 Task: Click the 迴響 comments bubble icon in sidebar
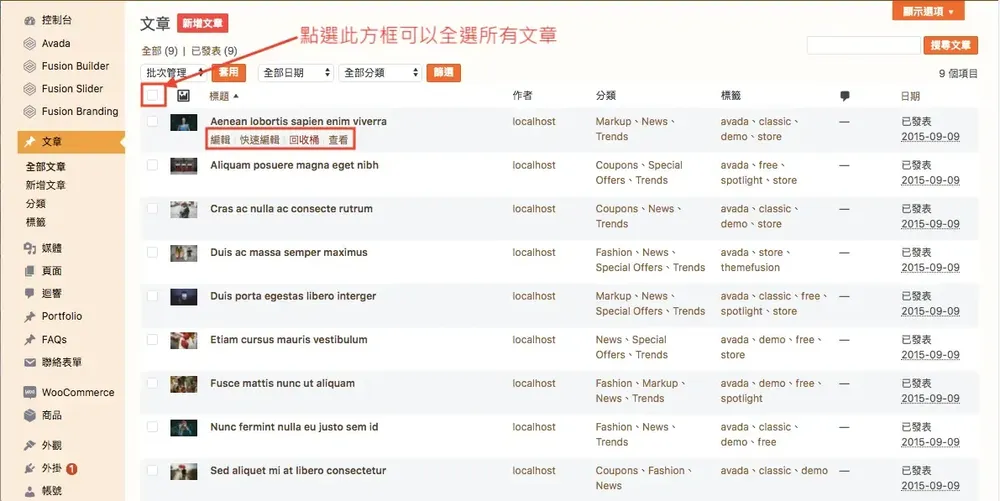coord(29,293)
